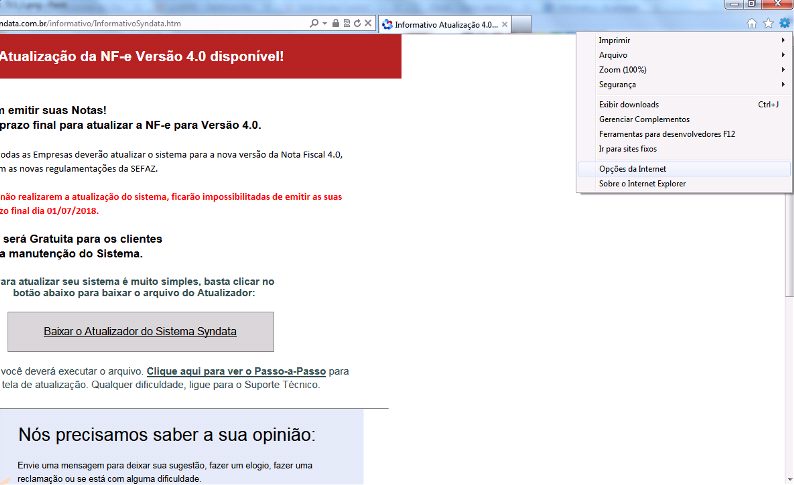794x485 pixels.
Task: Click the scroll down arrow at scrollbar bottom
Action: [789, 479]
